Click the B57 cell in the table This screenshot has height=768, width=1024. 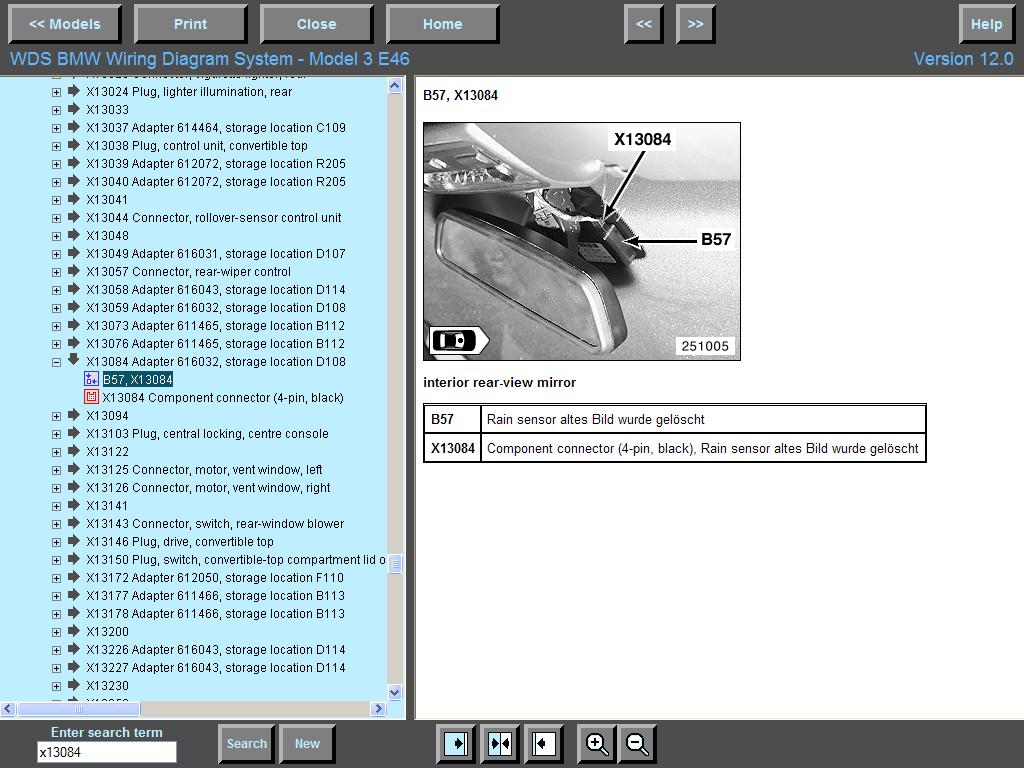tap(453, 419)
